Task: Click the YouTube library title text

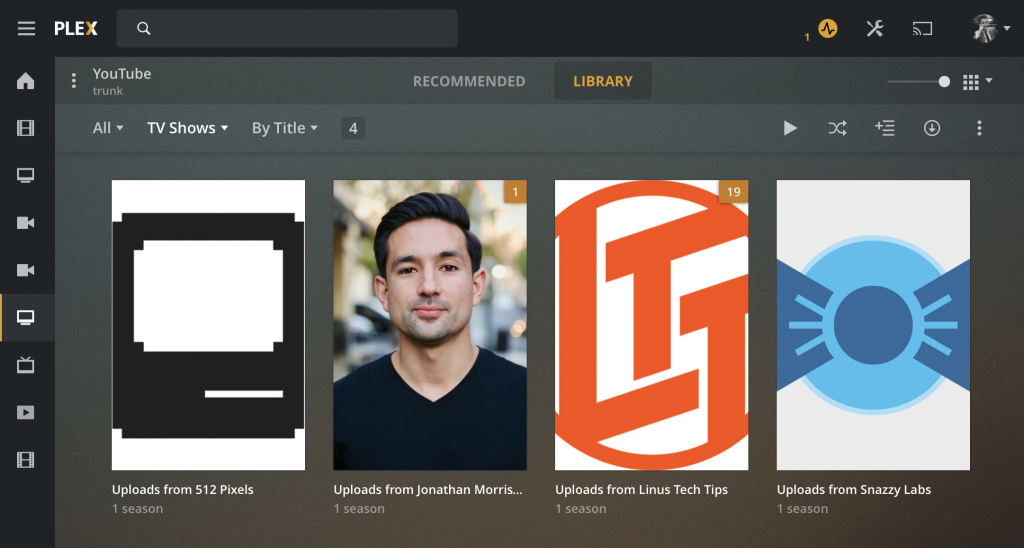Action: click(121, 73)
